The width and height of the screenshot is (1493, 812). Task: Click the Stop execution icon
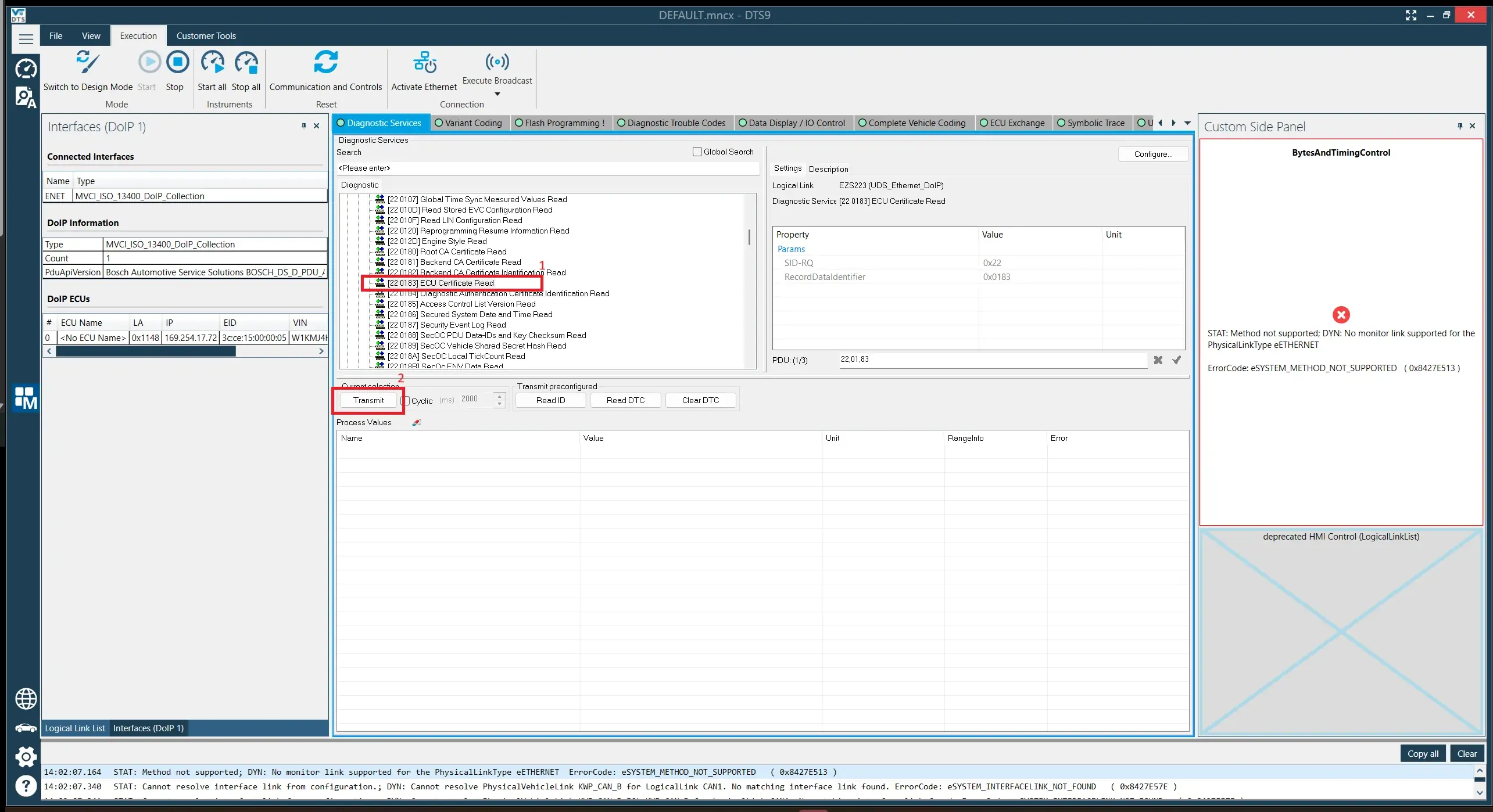coord(177,62)
